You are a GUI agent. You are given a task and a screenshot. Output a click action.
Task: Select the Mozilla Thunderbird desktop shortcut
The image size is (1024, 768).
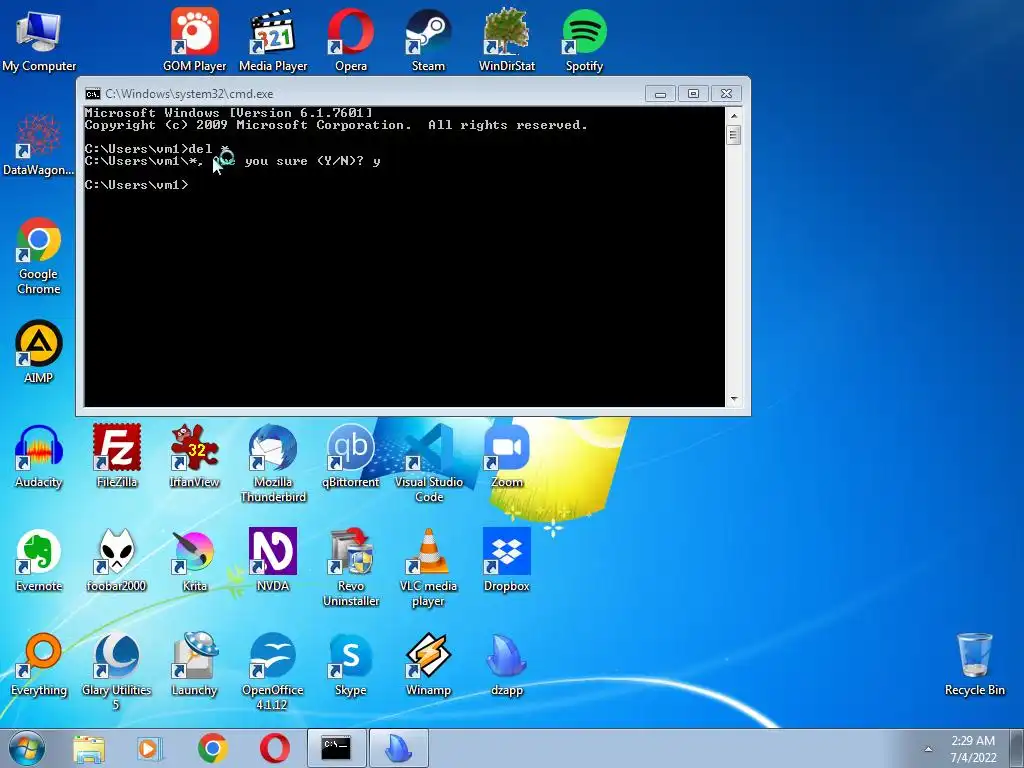tap(273, 464)
